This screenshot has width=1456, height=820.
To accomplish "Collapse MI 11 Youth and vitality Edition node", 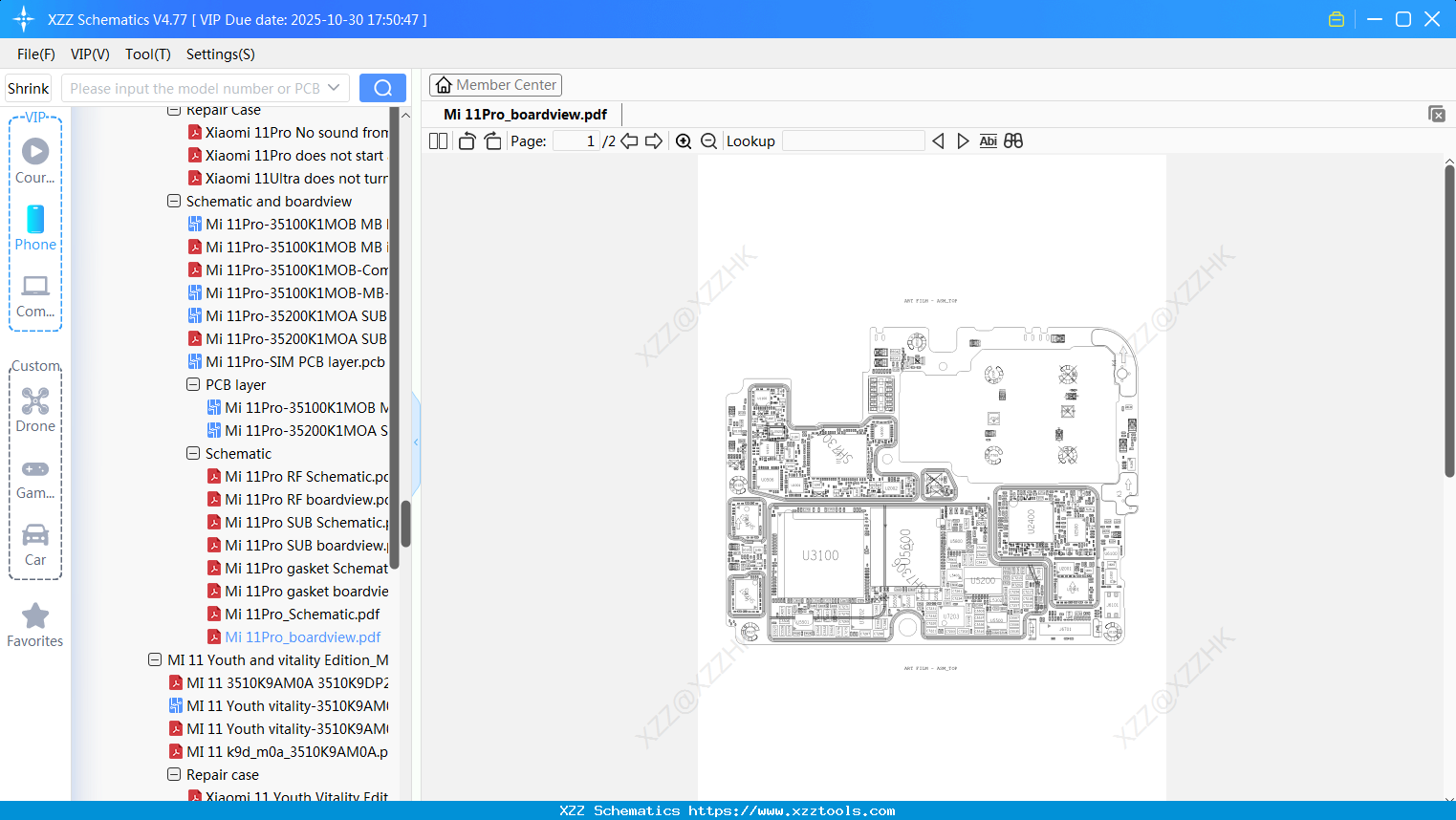I will tap(155, 659).
